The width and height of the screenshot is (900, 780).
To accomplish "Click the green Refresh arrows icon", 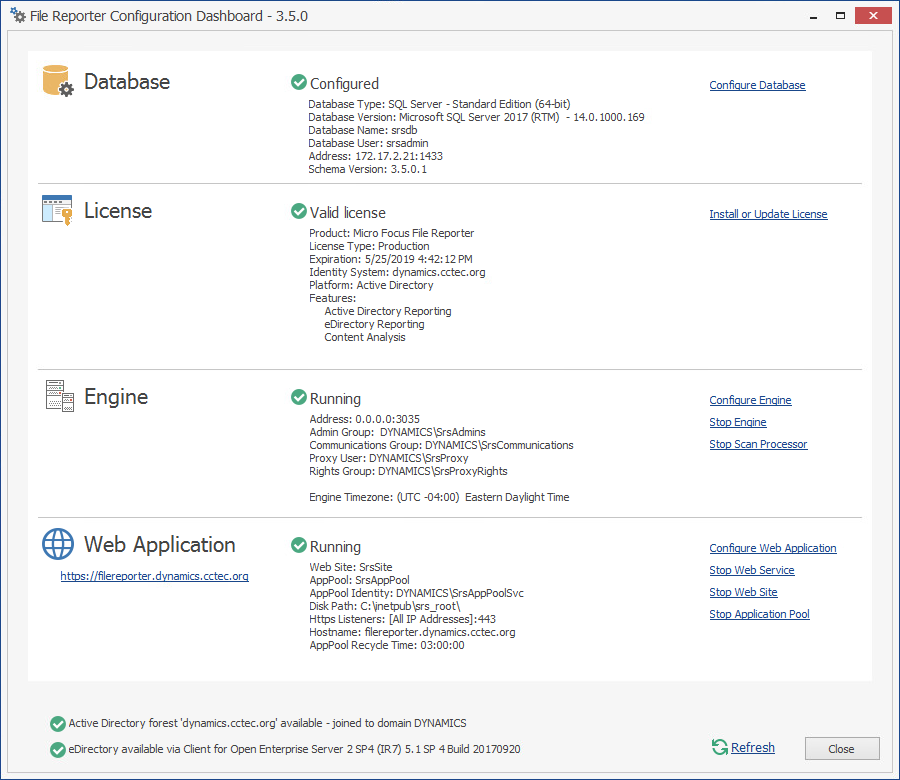I will pos(719,747).
